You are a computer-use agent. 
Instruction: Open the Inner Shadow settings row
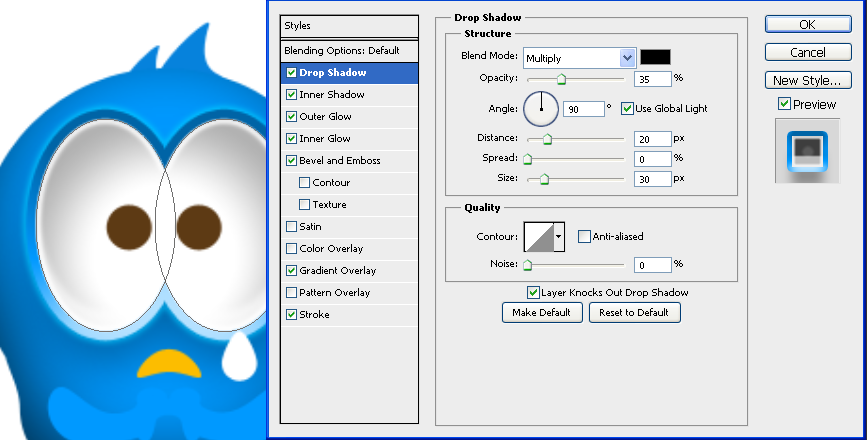click(349, 95)
